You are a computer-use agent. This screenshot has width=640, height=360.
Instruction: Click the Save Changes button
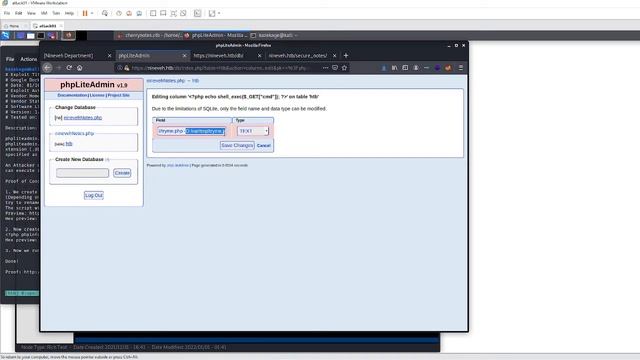pyautogui.click(x=237, y=145)
